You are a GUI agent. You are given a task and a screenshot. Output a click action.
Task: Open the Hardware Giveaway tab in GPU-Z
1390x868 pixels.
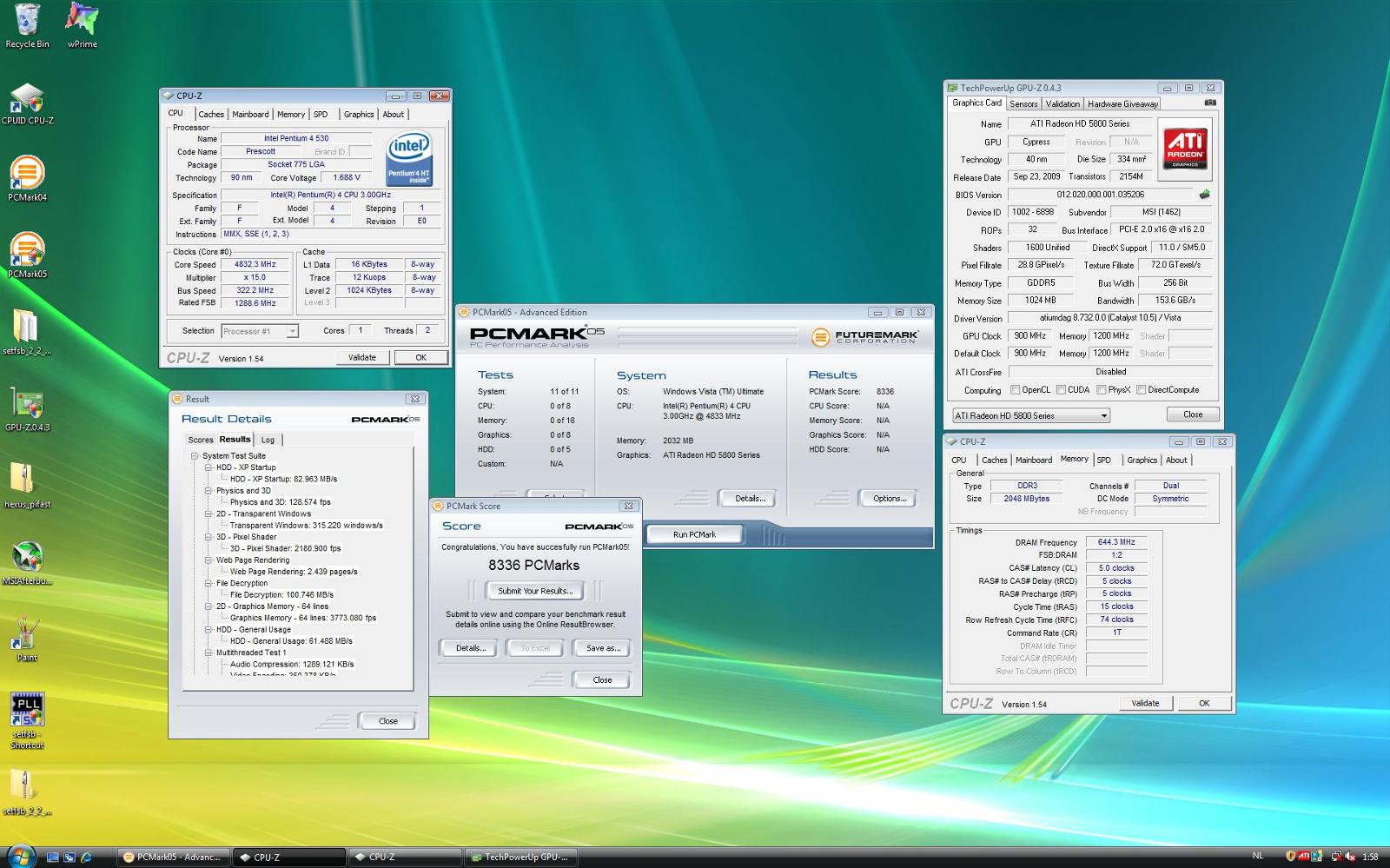[x=1122, y=103]
